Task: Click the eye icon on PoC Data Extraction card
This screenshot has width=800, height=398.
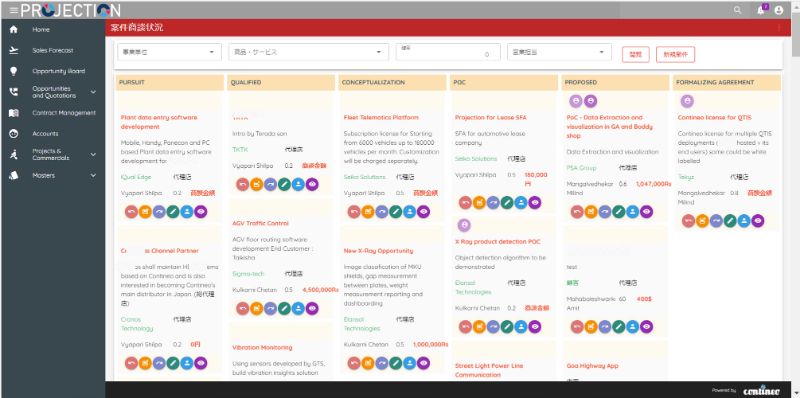Action: [646, 212]
